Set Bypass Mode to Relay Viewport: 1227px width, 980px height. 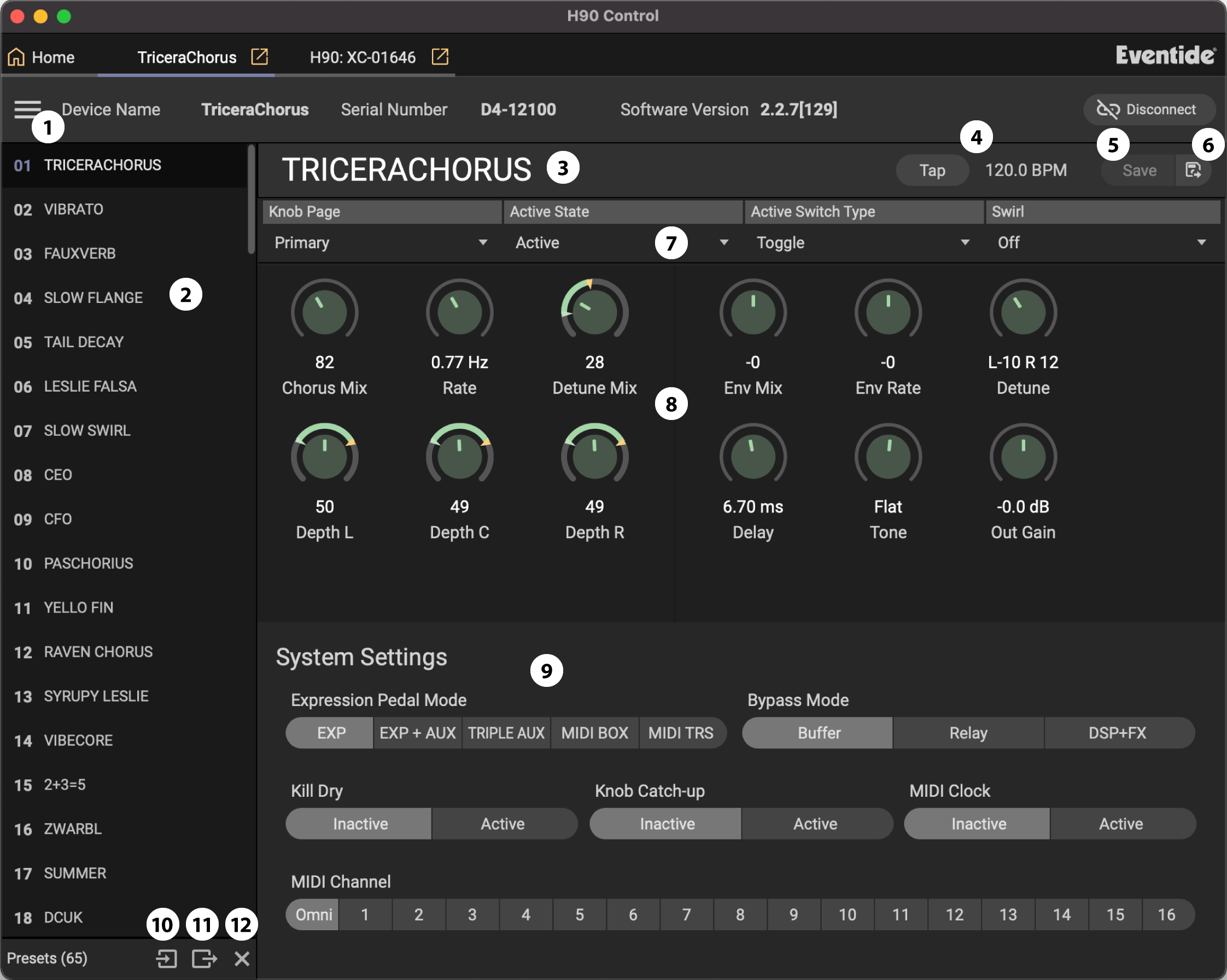click(x=968, y=733)
